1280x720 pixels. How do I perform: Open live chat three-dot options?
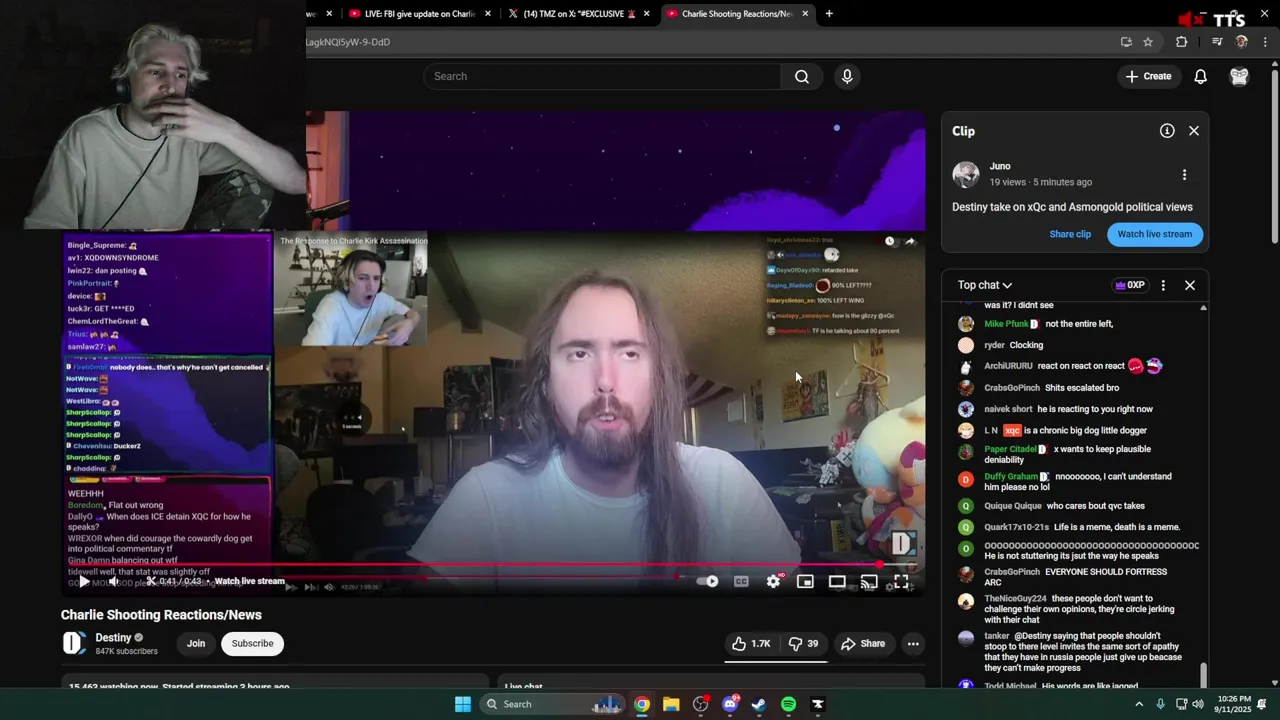[1163, 285]
